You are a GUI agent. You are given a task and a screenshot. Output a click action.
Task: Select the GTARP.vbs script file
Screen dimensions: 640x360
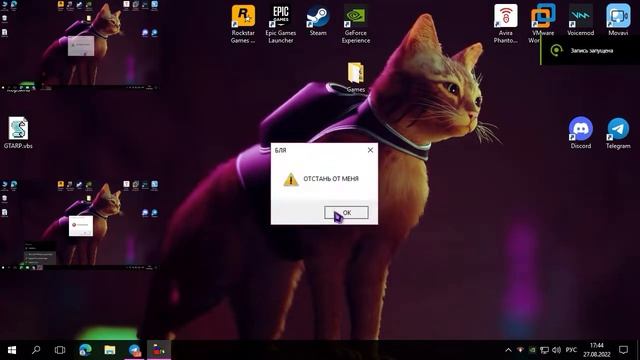[18, 133]
